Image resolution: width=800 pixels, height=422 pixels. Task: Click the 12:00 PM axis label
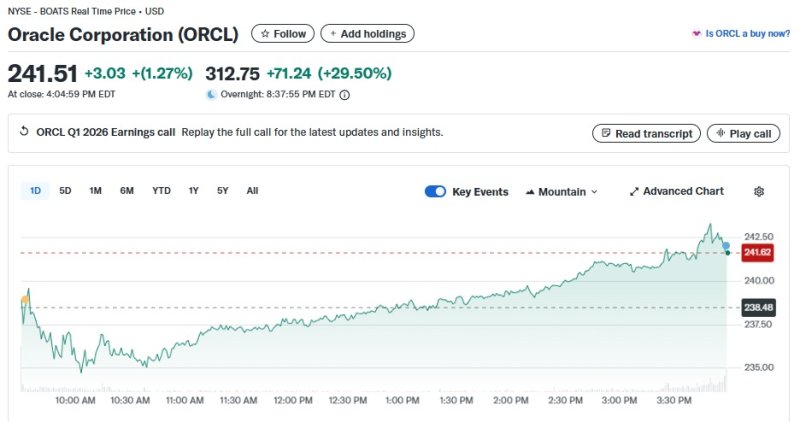coord(293,401)
